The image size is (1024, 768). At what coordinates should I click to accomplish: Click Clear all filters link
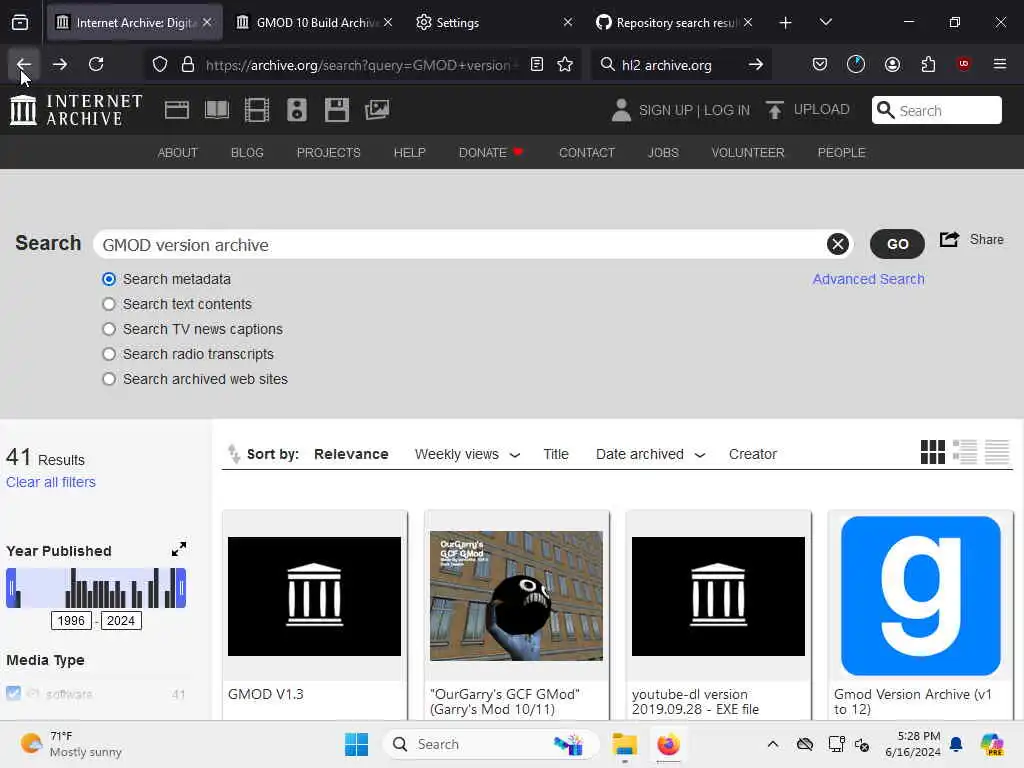pos(51,482)
